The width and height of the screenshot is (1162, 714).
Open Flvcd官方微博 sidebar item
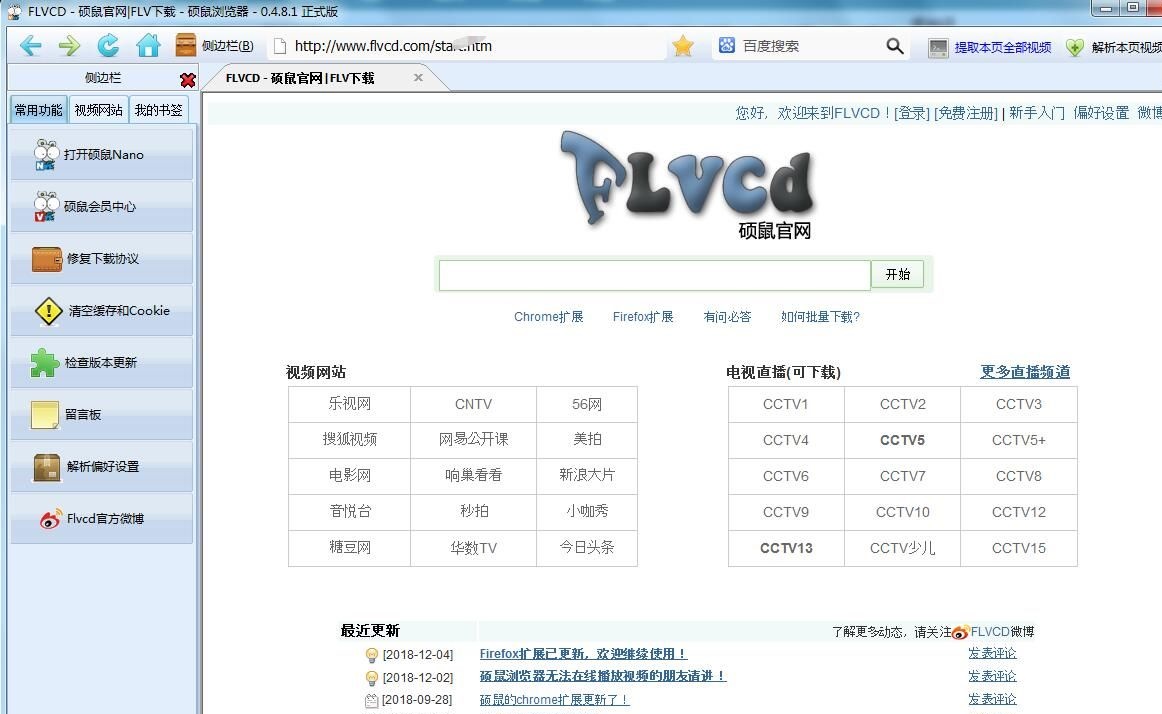[x=102, y=518]
